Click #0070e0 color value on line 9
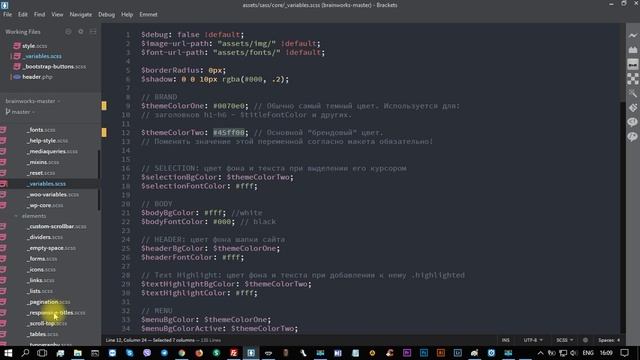This screenshot has width=640, height=360. [230, 106]
